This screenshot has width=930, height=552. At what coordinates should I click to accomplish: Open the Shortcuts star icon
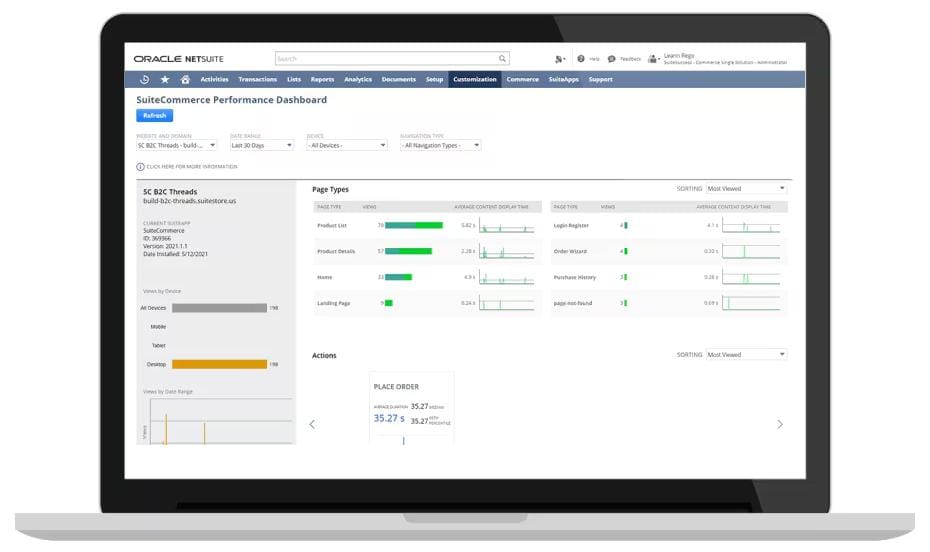click(x=165, y=79)
